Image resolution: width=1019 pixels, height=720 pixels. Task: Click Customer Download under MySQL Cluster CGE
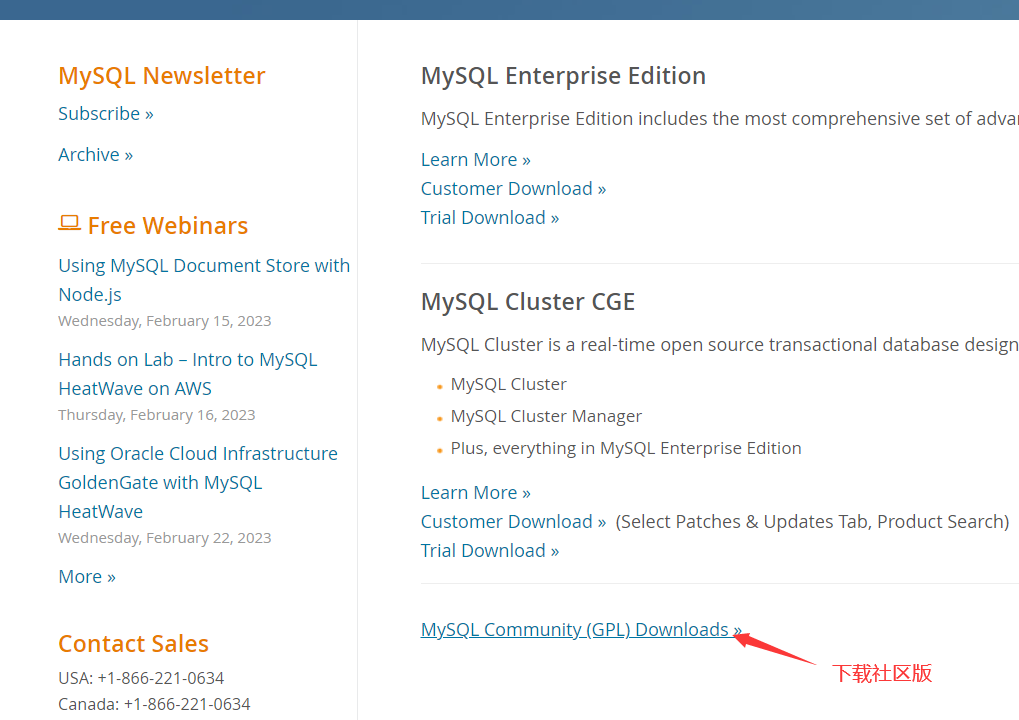(513, 522)
